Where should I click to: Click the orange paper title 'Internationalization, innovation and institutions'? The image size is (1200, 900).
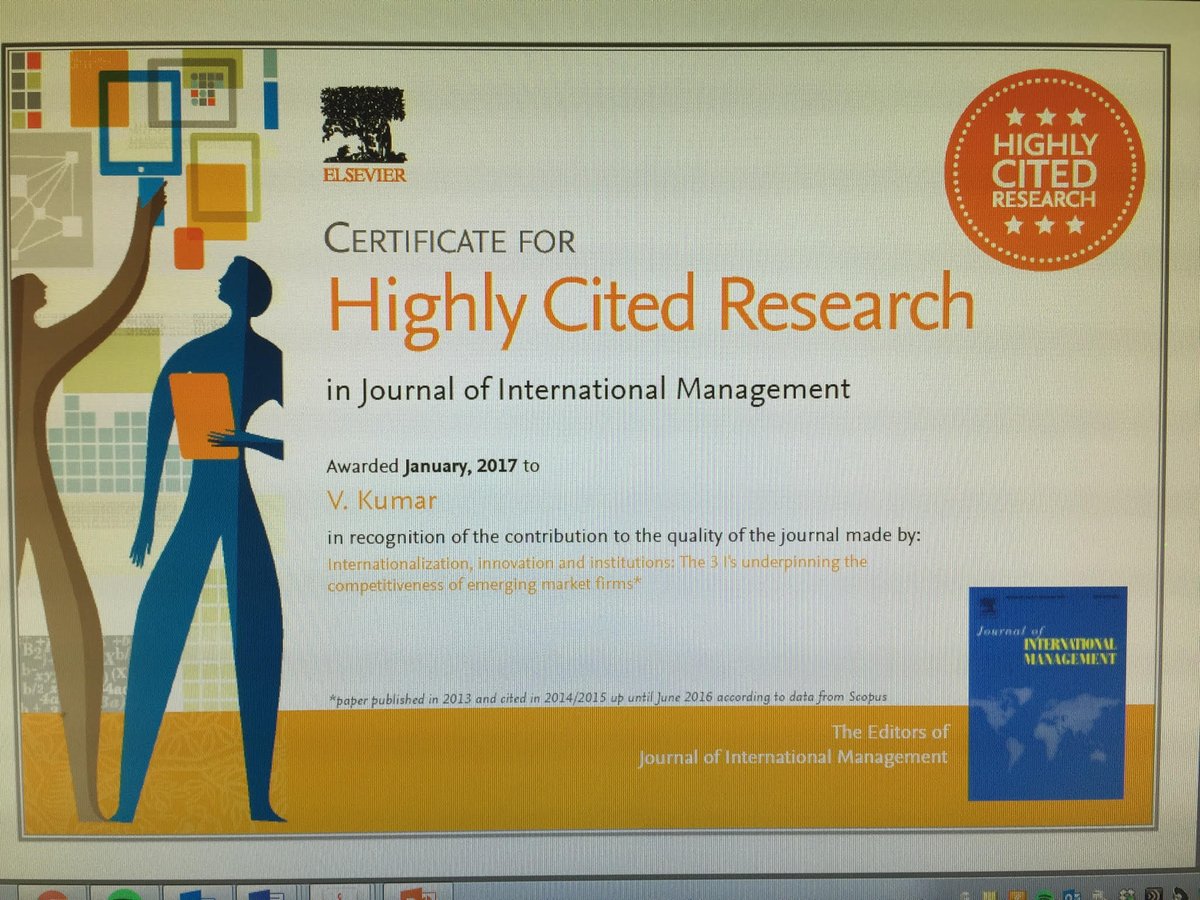pyautogui.click(x=597, y=574)
